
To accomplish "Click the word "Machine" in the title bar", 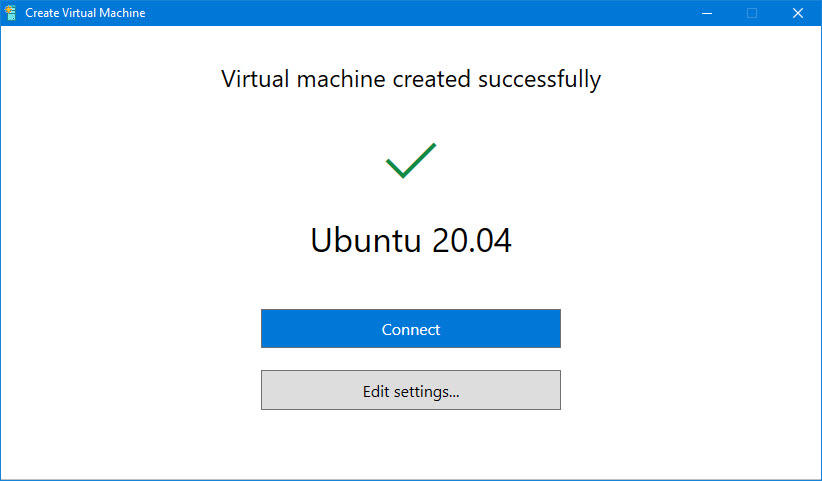I will 122,13.
